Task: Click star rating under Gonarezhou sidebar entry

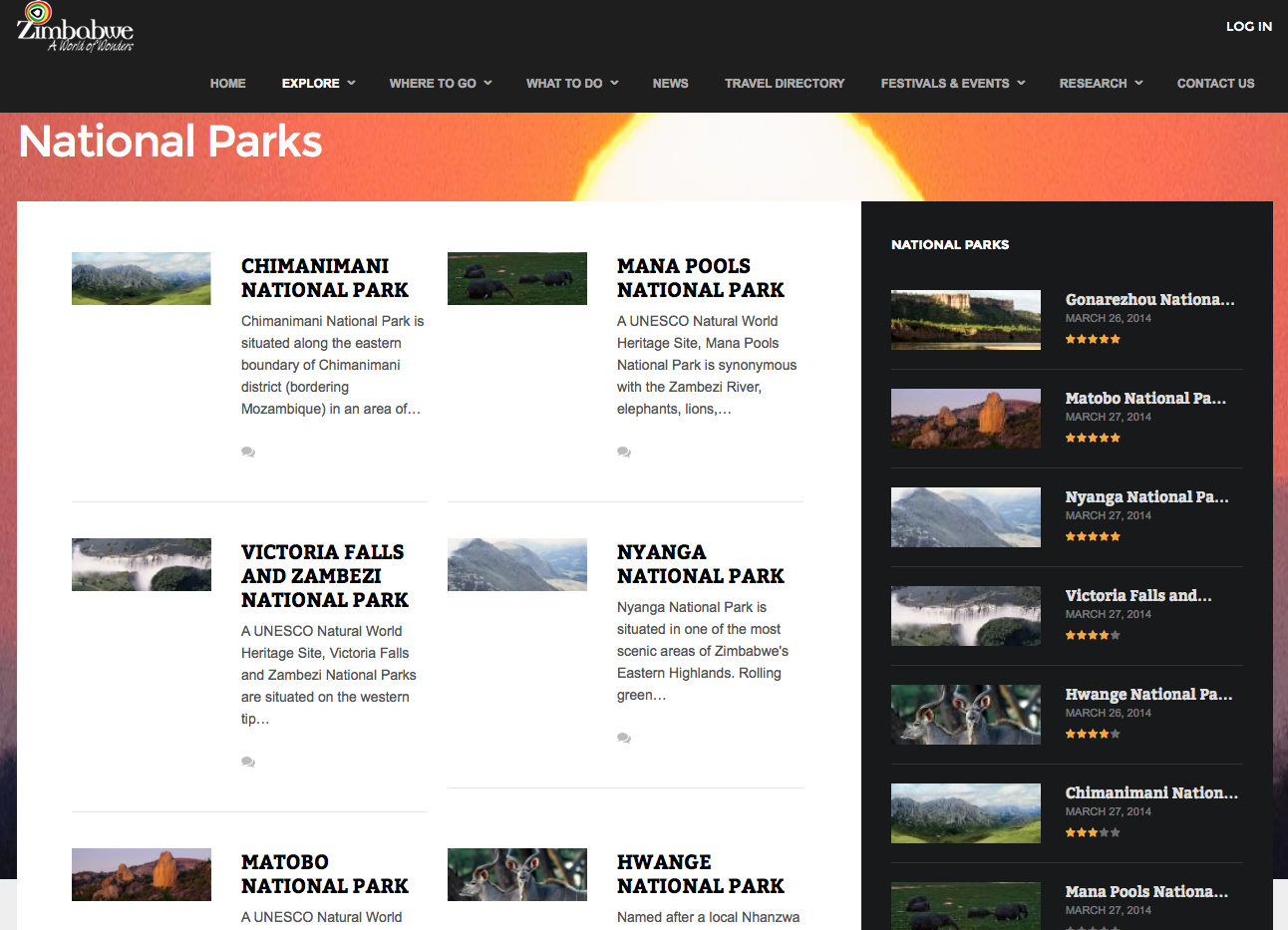Action: [1093, 339]
